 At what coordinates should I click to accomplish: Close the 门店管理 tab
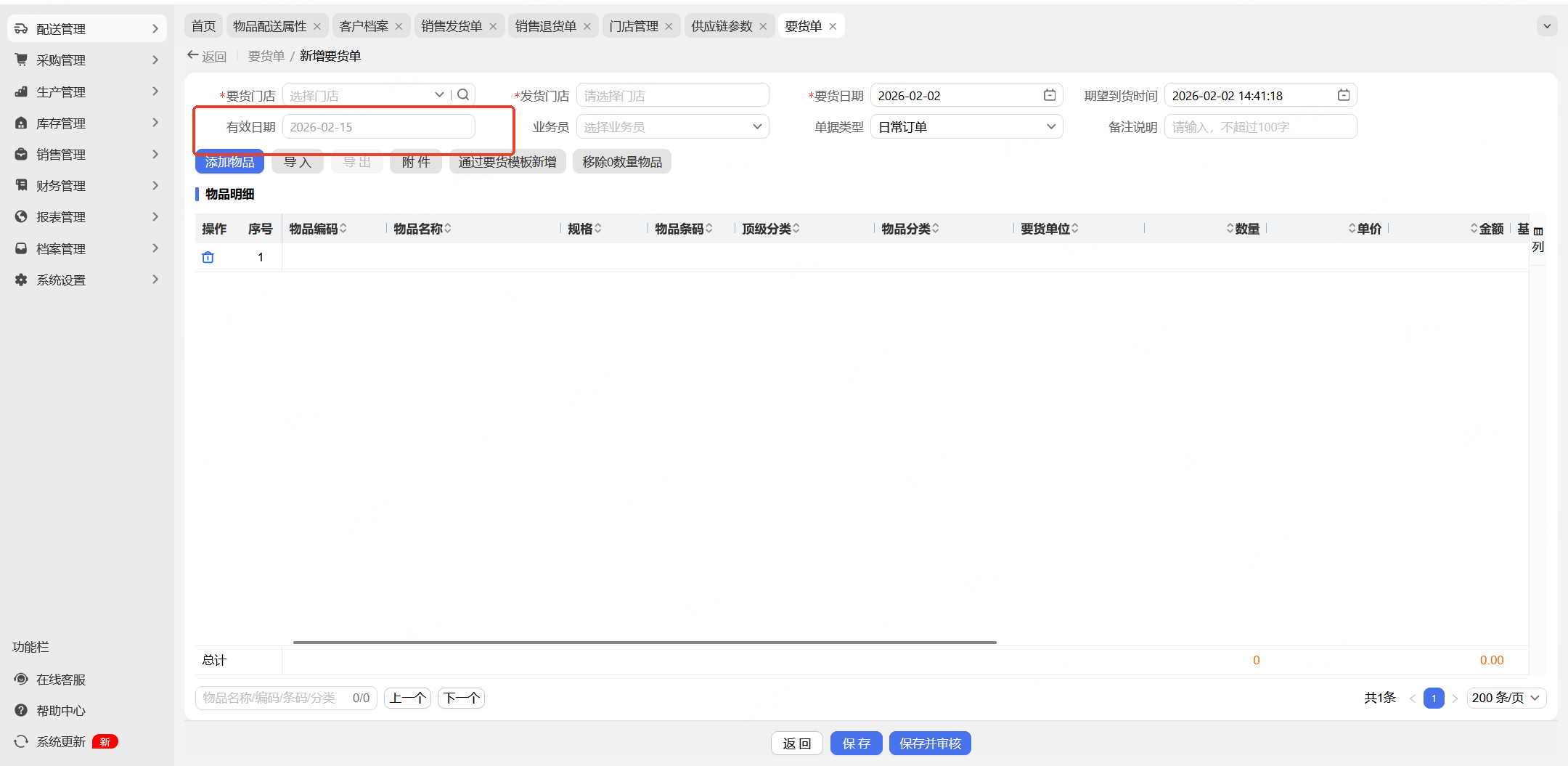(x=669, y=27)
